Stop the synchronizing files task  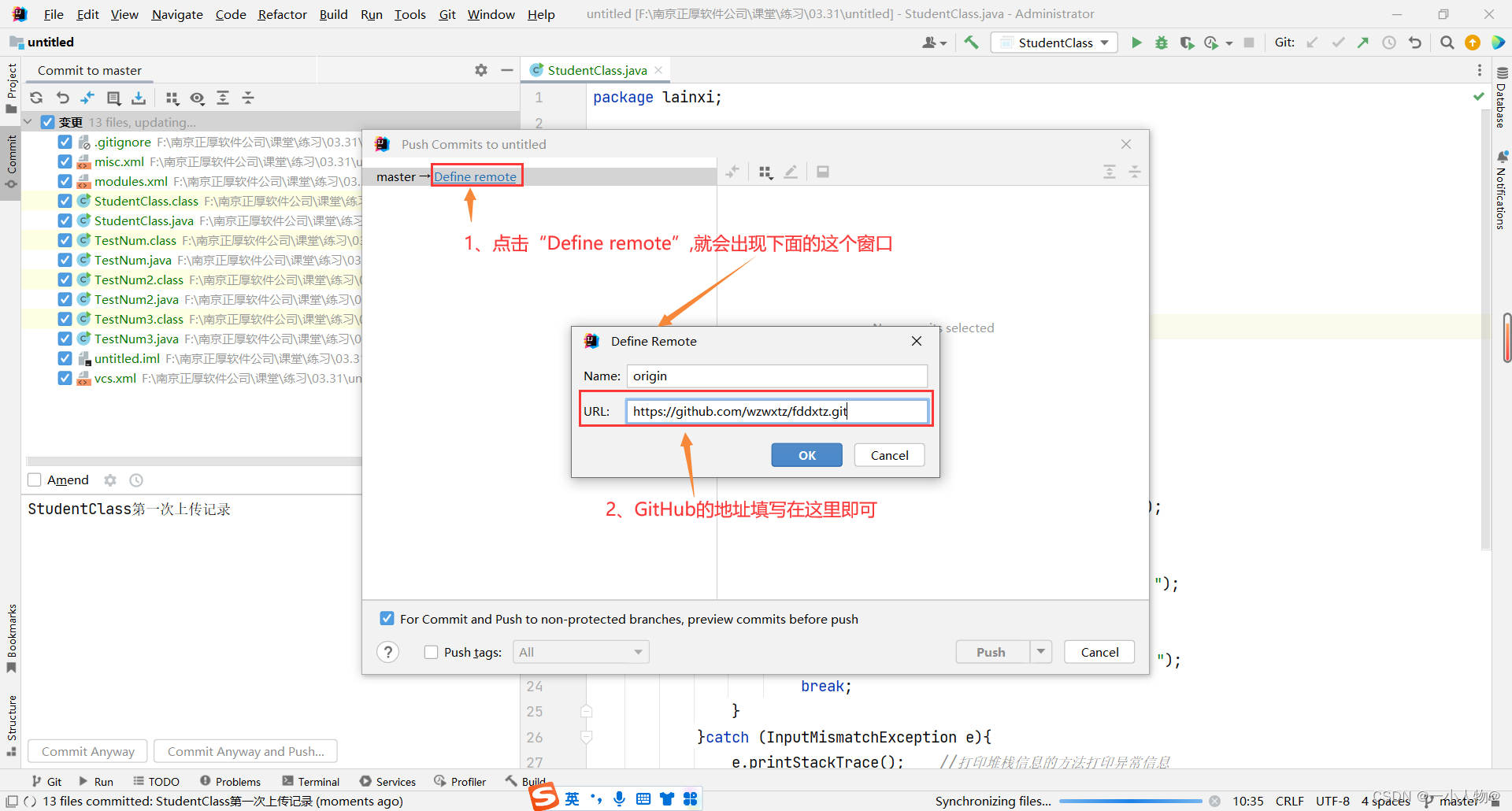pos(1214,801)
